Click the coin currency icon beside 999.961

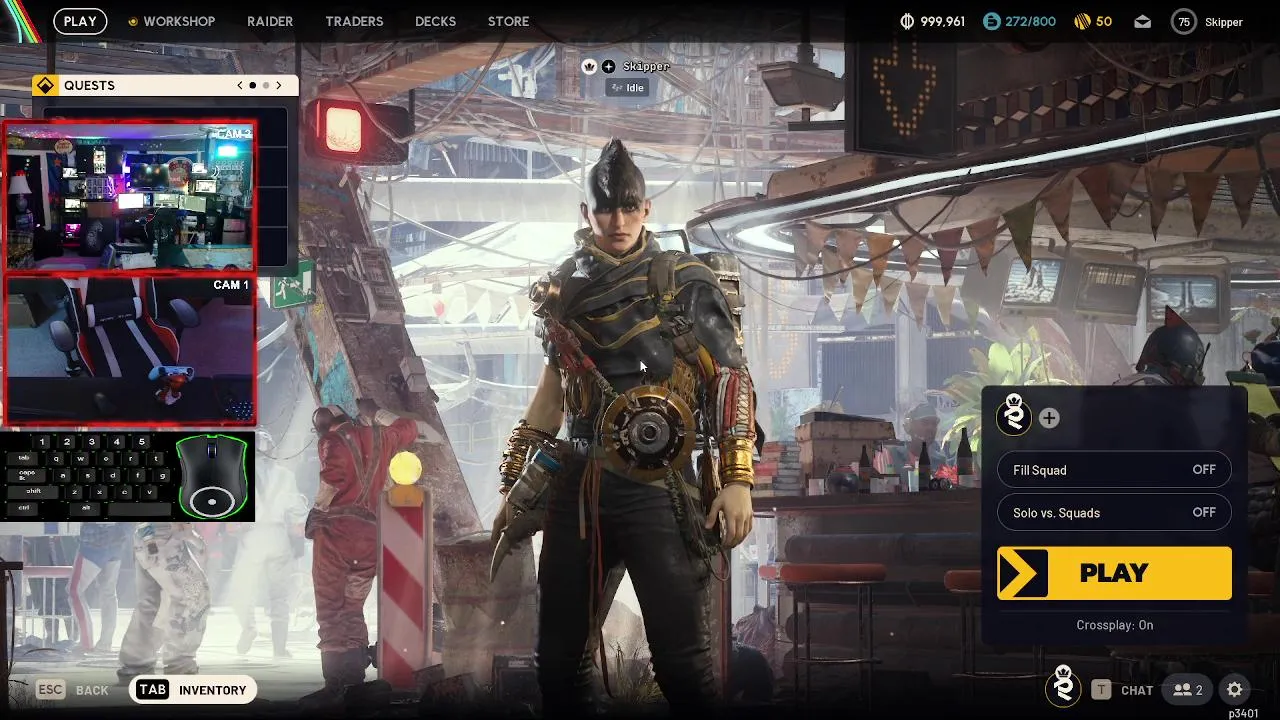pyautogui.click(x=908, y=21)
